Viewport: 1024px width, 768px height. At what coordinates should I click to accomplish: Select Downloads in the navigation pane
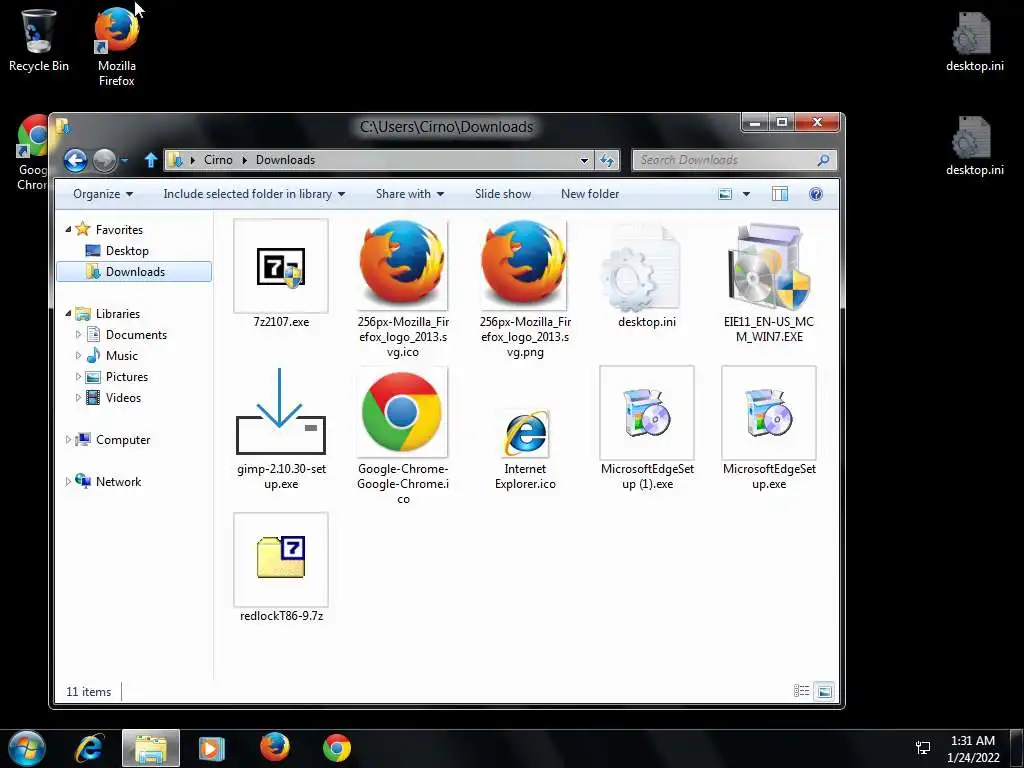(134, 272)
